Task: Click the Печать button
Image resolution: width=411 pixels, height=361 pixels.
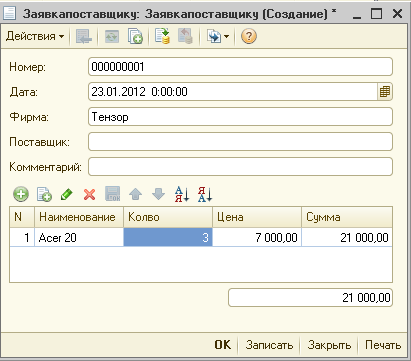Action: click(383, 345)
